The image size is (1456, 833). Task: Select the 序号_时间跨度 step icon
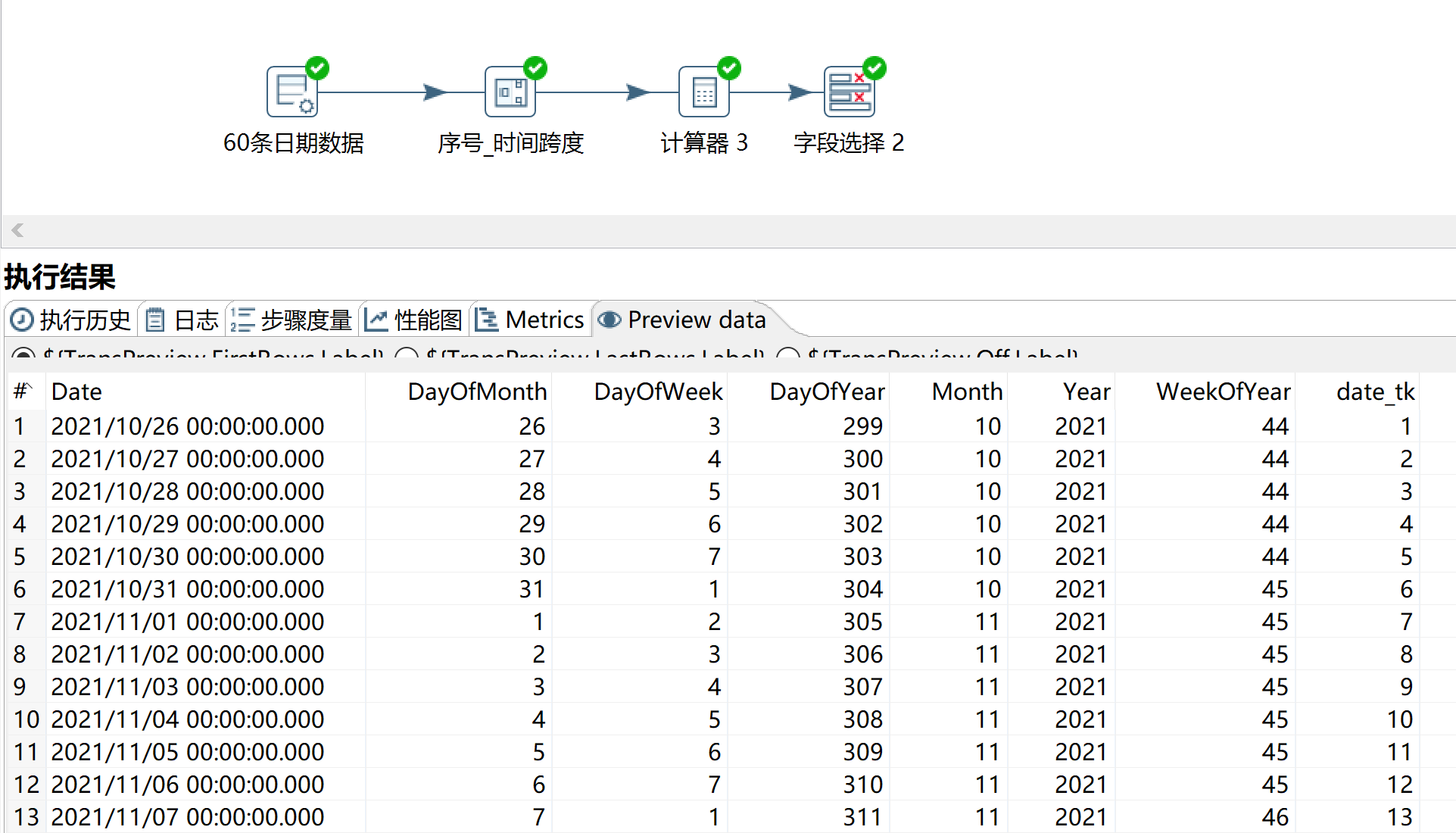click(x=510, y=92)
